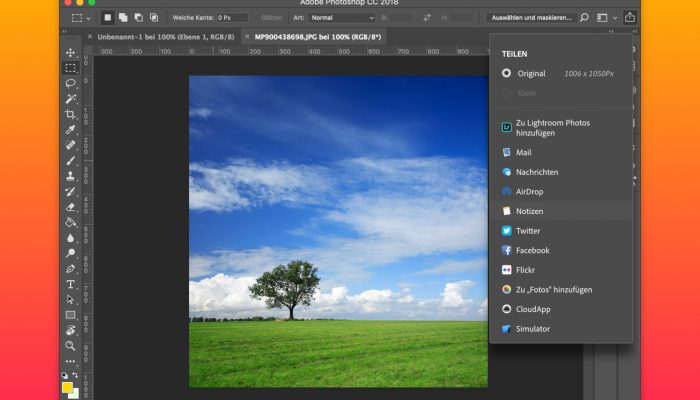Switch to the Unbenannt-1 document tab

click(x=166, y=37)
